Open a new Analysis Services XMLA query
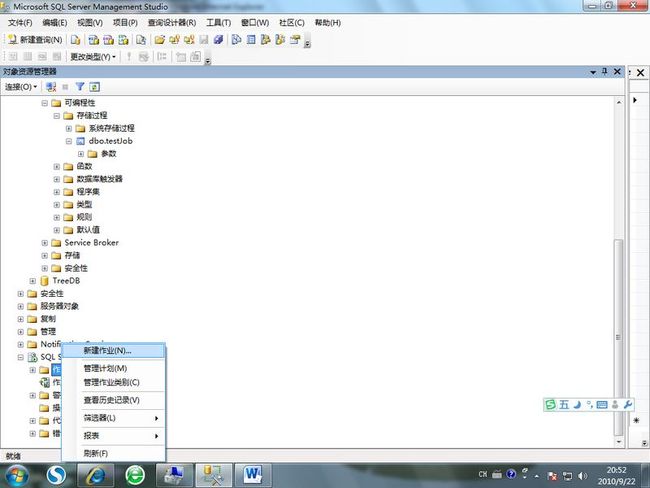This screenshot has height=488, width=650. (124, 40)
